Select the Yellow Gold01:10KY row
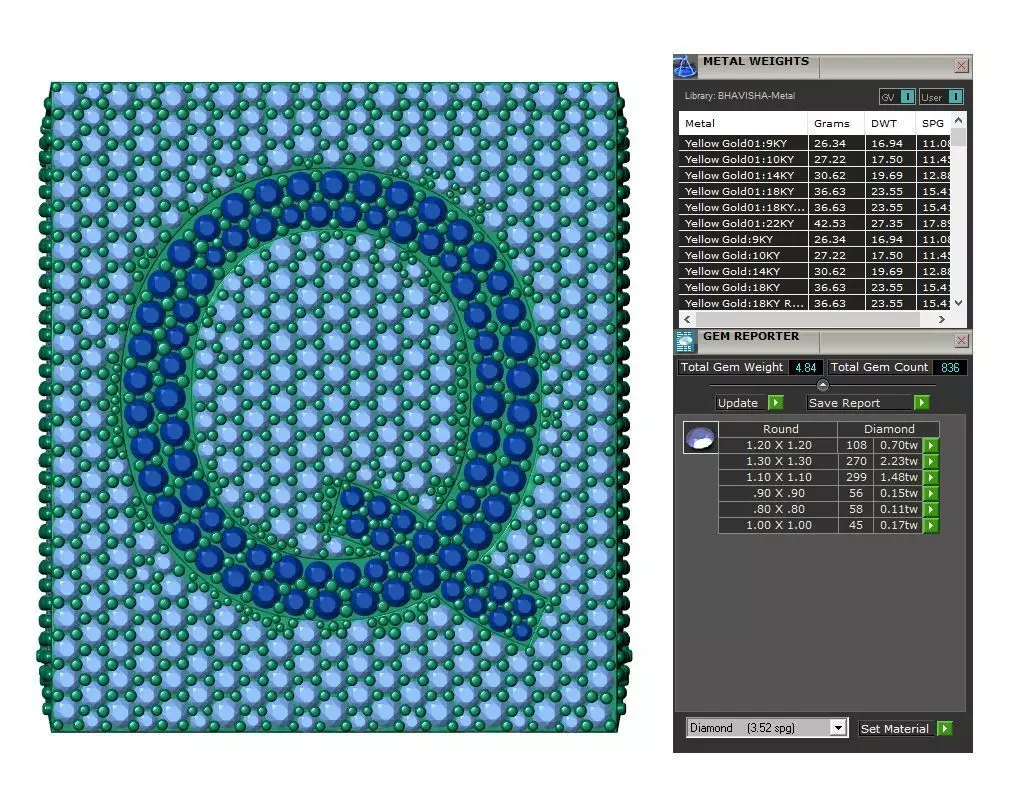 [814, 159]
